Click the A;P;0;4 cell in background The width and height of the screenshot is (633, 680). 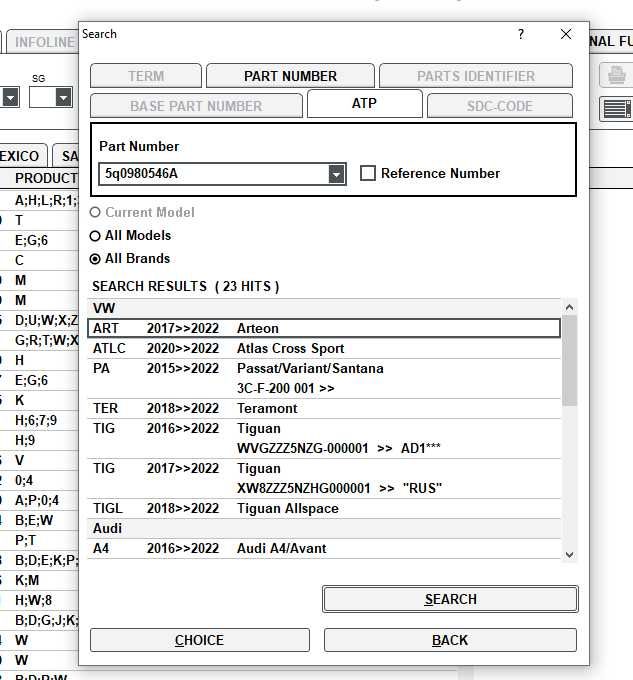(37, 500)
